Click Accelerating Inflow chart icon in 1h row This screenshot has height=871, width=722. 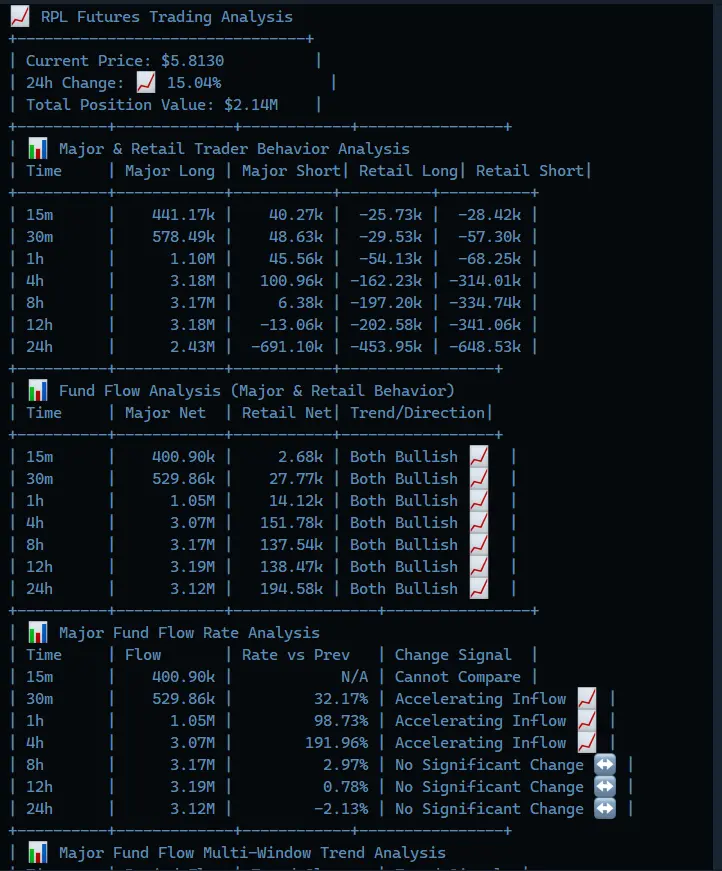pos(587,720)
